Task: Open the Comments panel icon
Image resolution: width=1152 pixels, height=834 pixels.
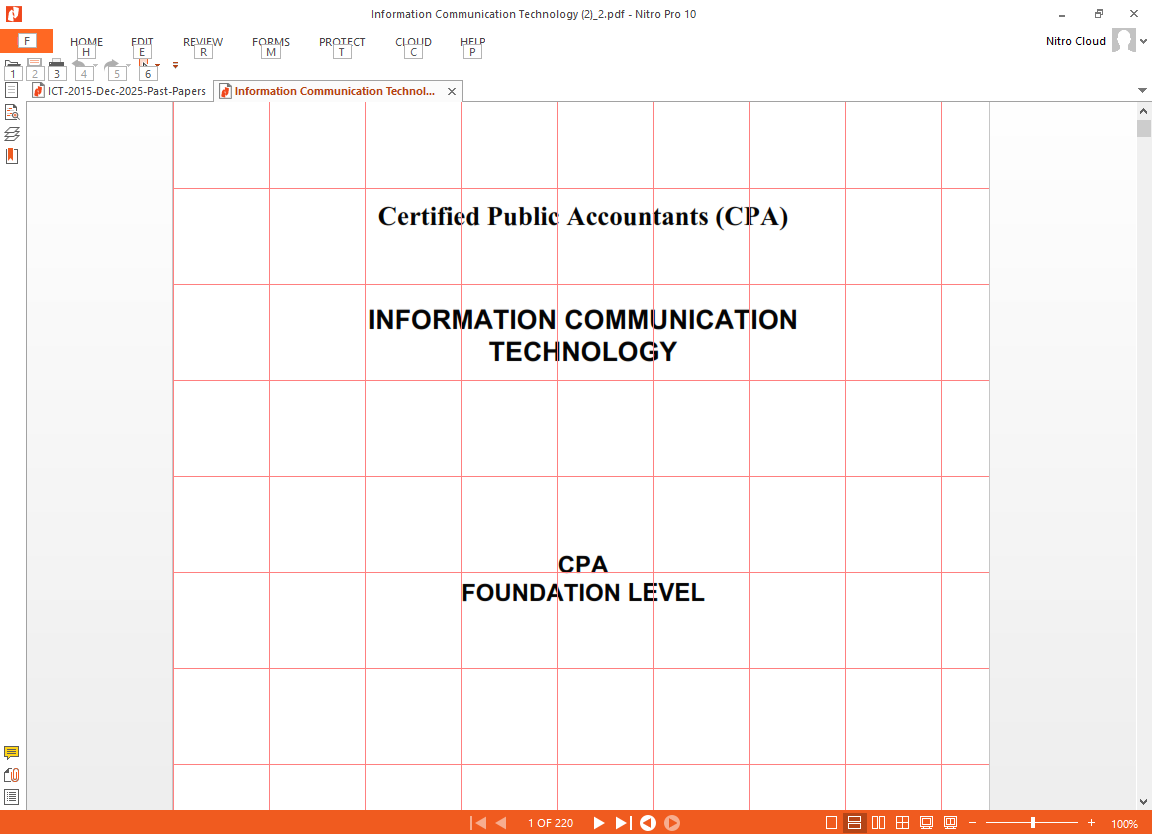Action: [11, 752]
